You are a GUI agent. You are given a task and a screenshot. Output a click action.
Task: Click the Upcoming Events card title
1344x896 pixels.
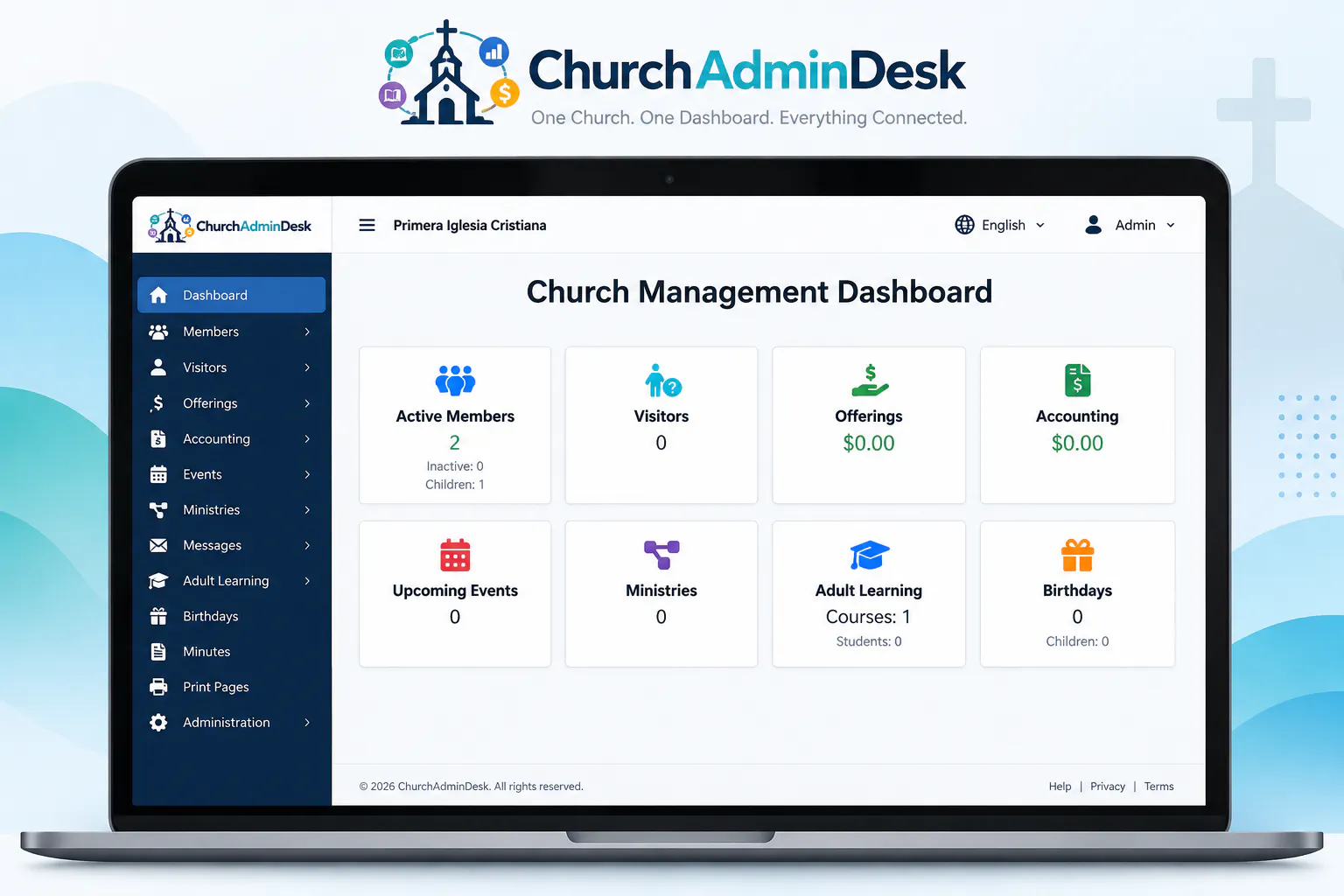pyautogui.click(x=455, y=591)
